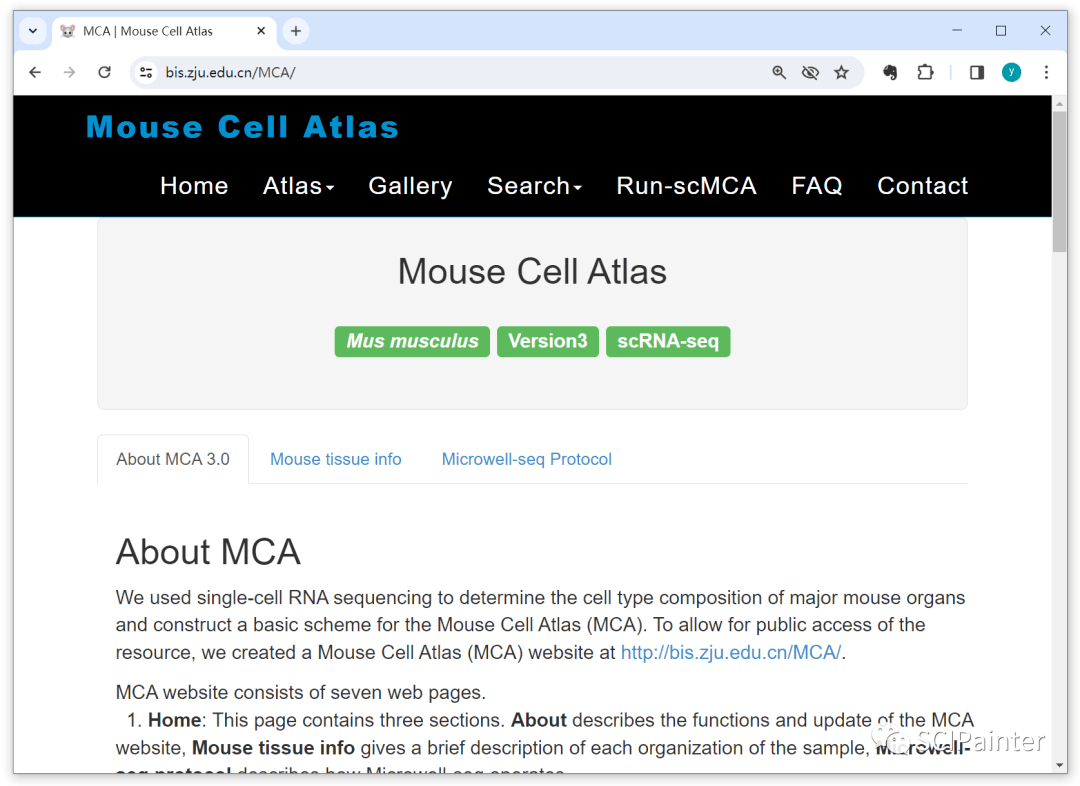Expand the Atlas dropdown in the navbar

pos(298,186)
